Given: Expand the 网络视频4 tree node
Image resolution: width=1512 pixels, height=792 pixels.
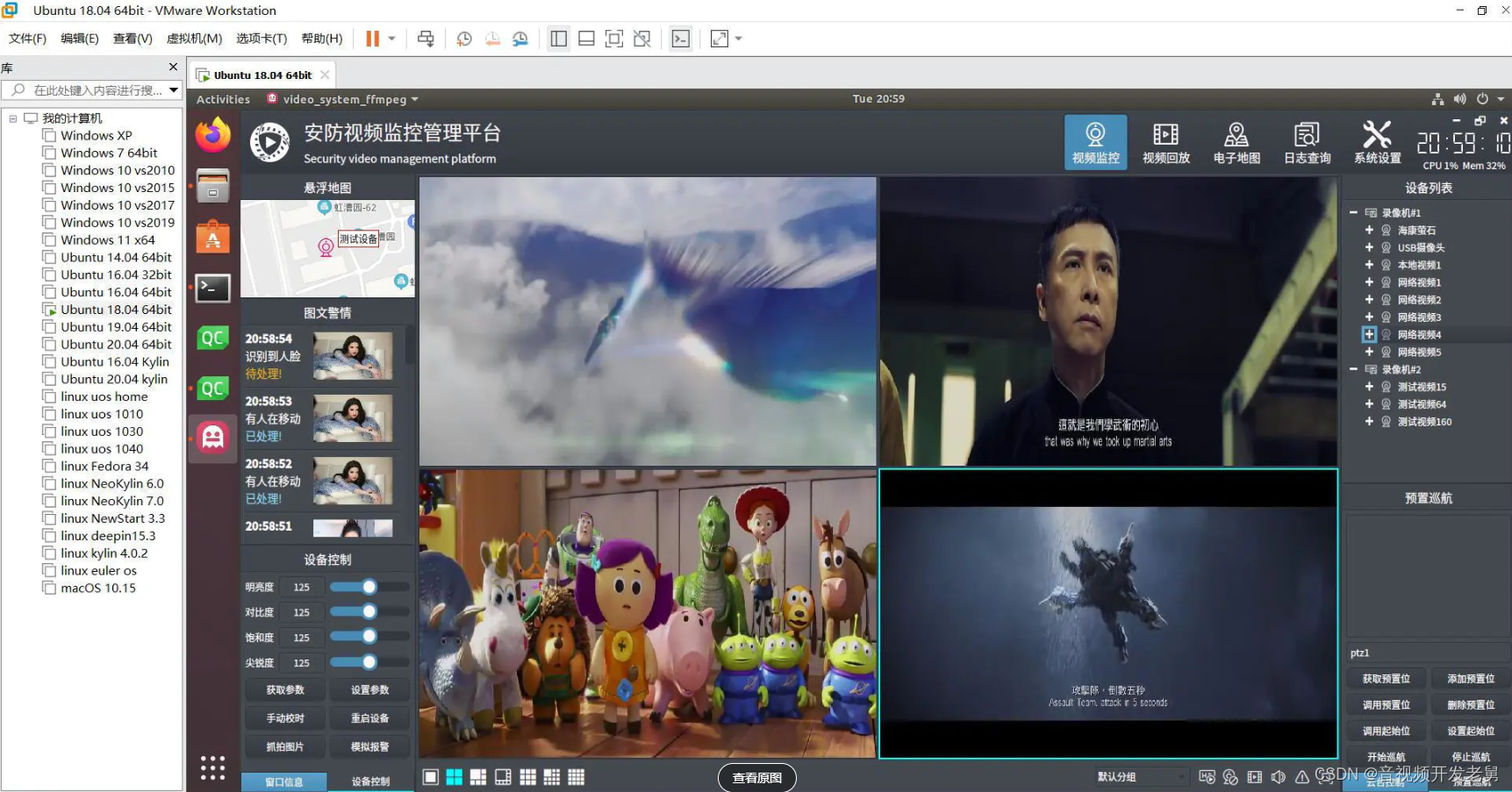Looking at the screenshot, I should pyautogui.click(x=1368, y=334).
